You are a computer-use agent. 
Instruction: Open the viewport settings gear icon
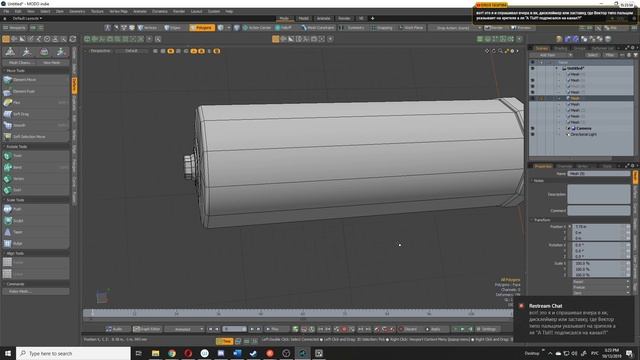pyautogui.click(x=512, y=51)
